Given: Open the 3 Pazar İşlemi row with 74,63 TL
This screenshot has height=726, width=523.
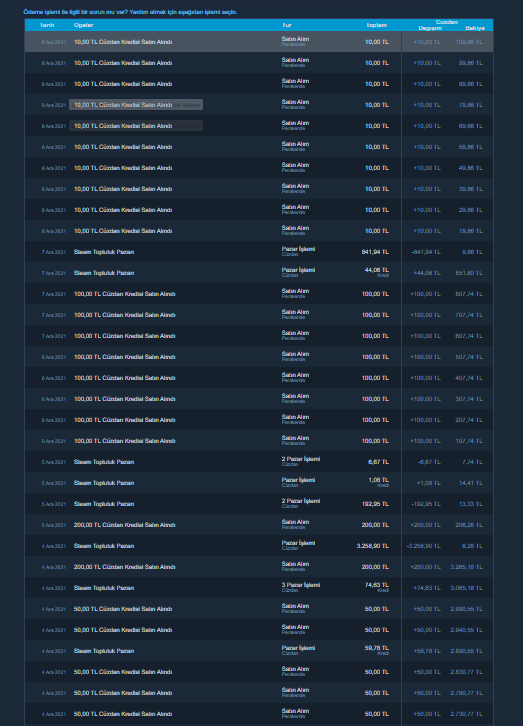Looking at the screenshot, I should pos(259,588).
